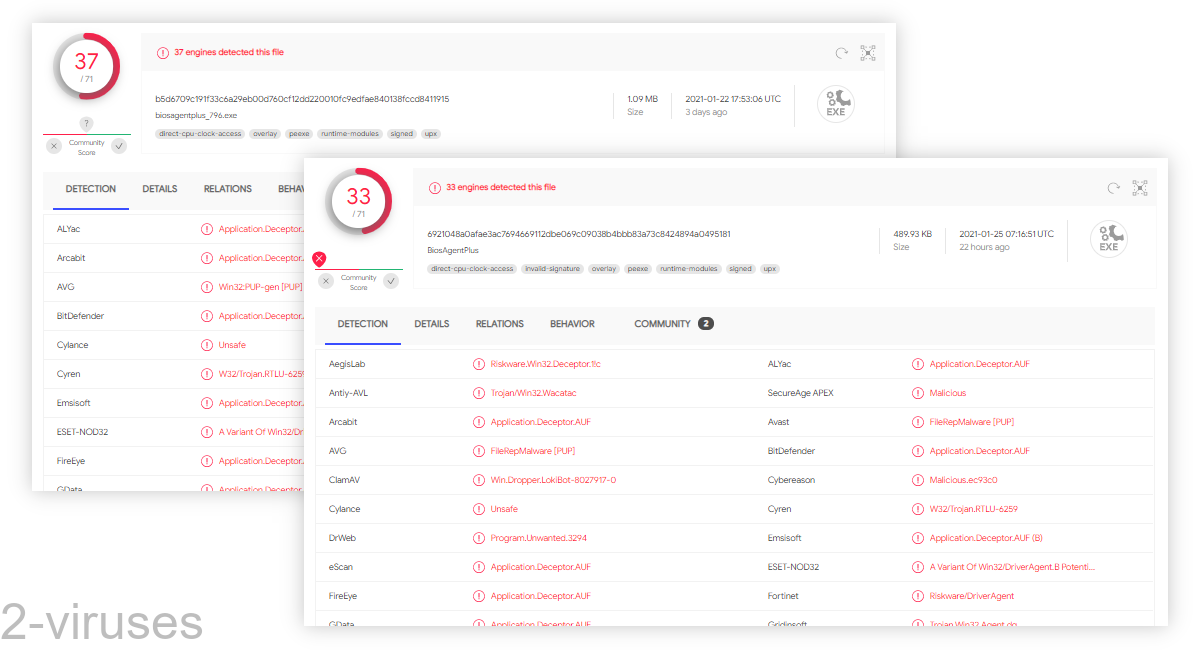Click the Application.Deceptor.AUF (B) result
The image size is (1200, 650).
pos(986,538)
